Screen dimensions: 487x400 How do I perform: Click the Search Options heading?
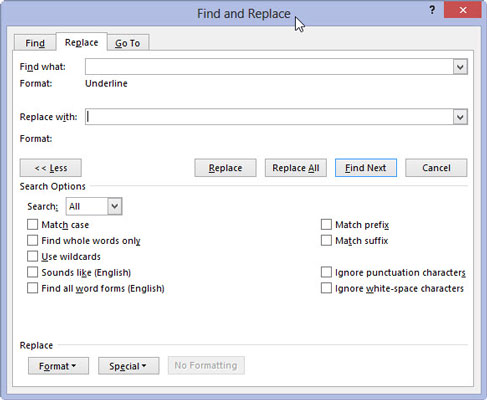(x=53, y=186)
